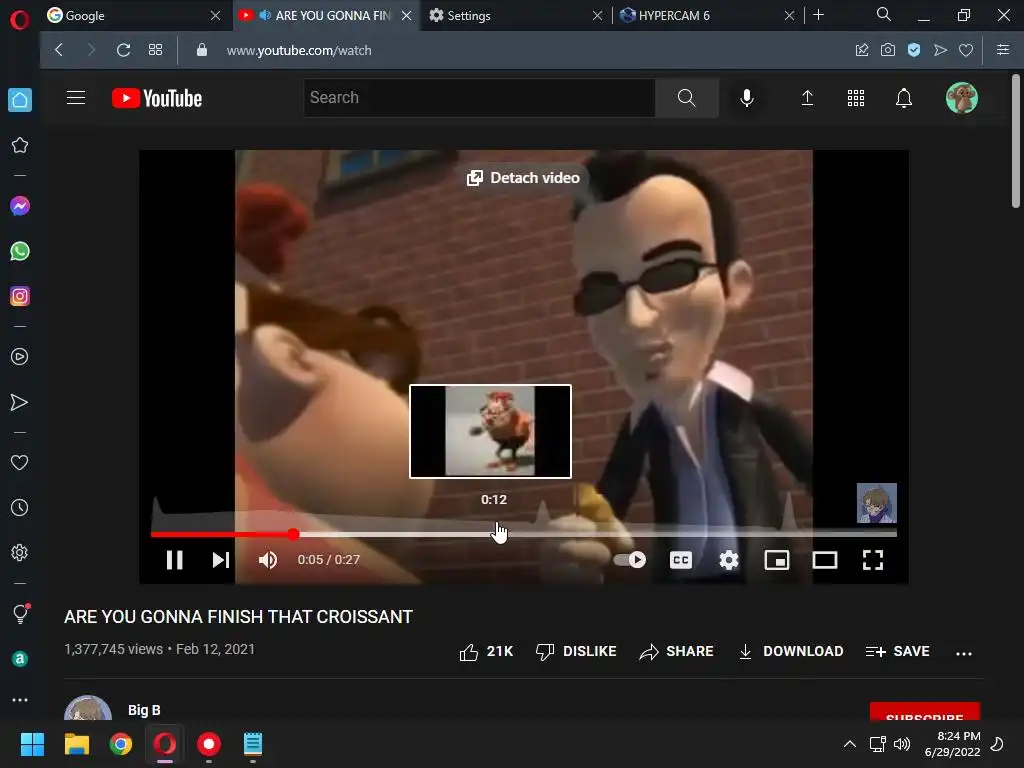Click the YouTube Search field

479,98
